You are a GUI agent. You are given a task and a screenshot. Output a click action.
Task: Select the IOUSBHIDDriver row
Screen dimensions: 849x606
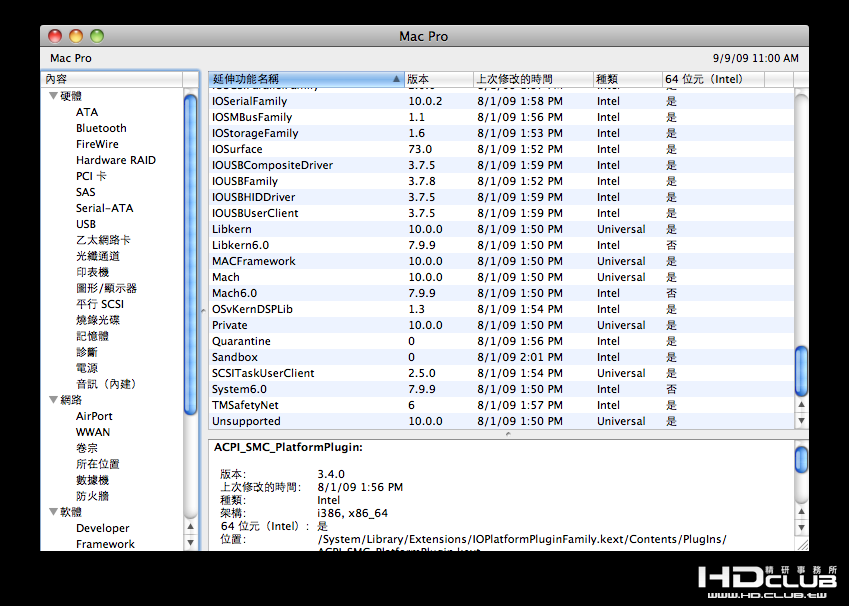501,197
